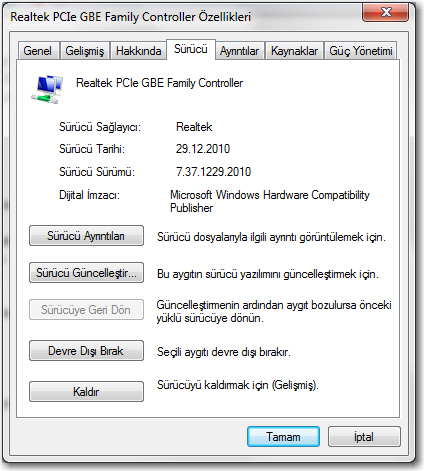
Task: Click the driver version 7.37.1229.2010
Action: pyautogui.click(x=213, y=172)
